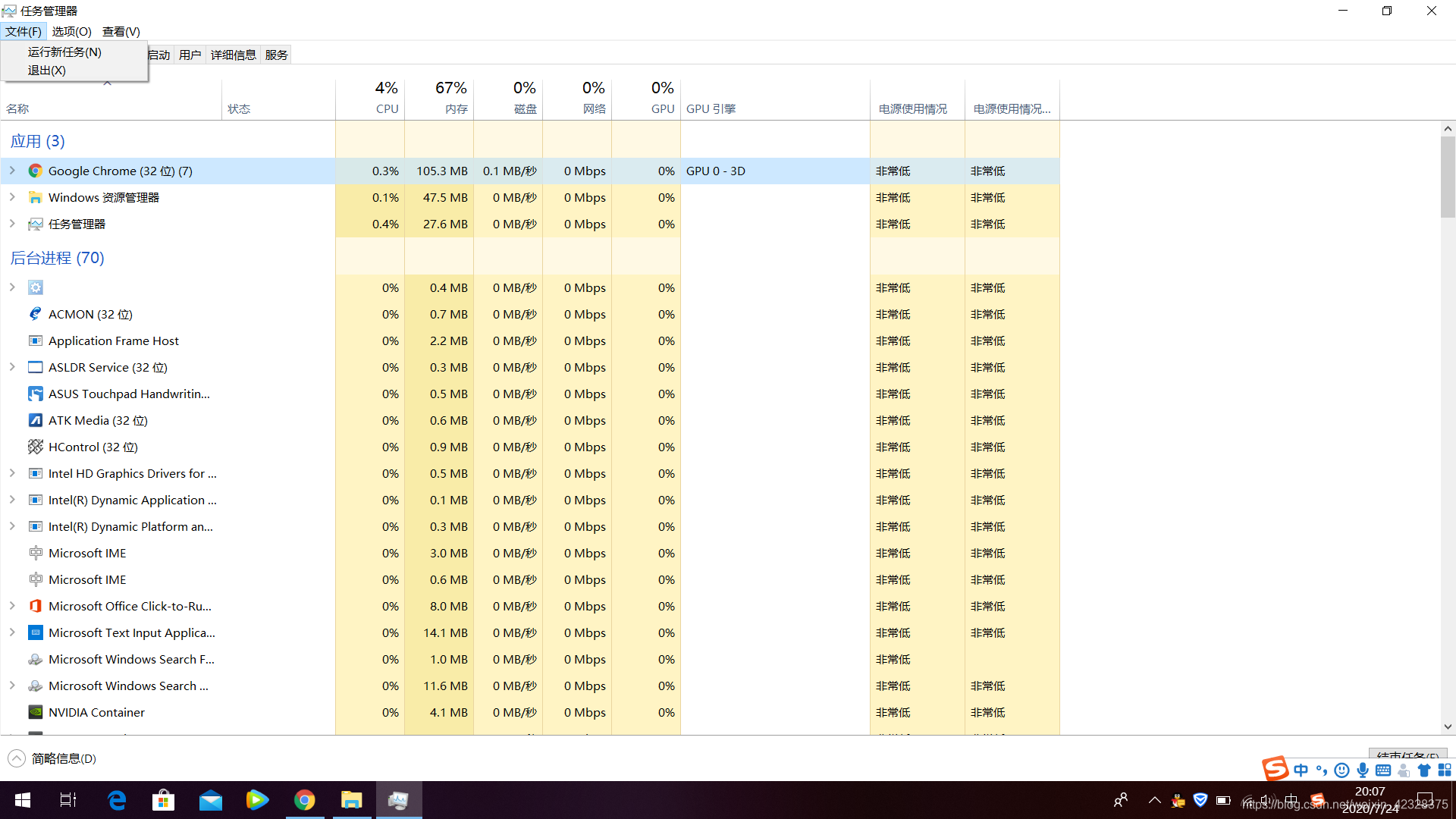Select 运行新任务 from the File menu
The height and width of the screenshot is (819, 1456).
pyautogui.click(x=64, y=52)
